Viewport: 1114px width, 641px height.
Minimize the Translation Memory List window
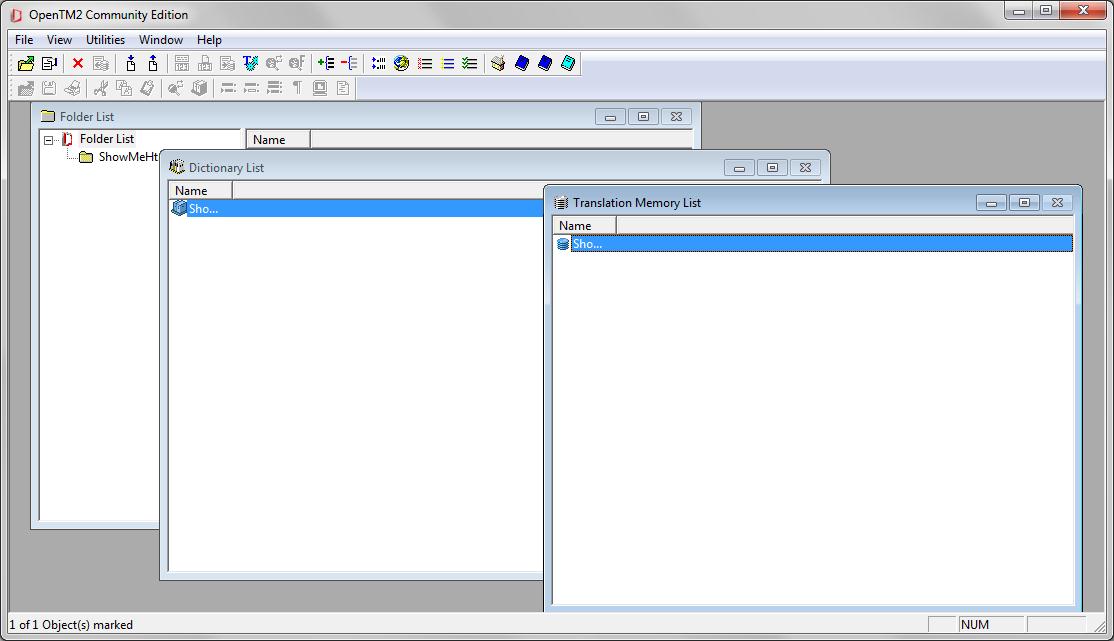point(991,203)
